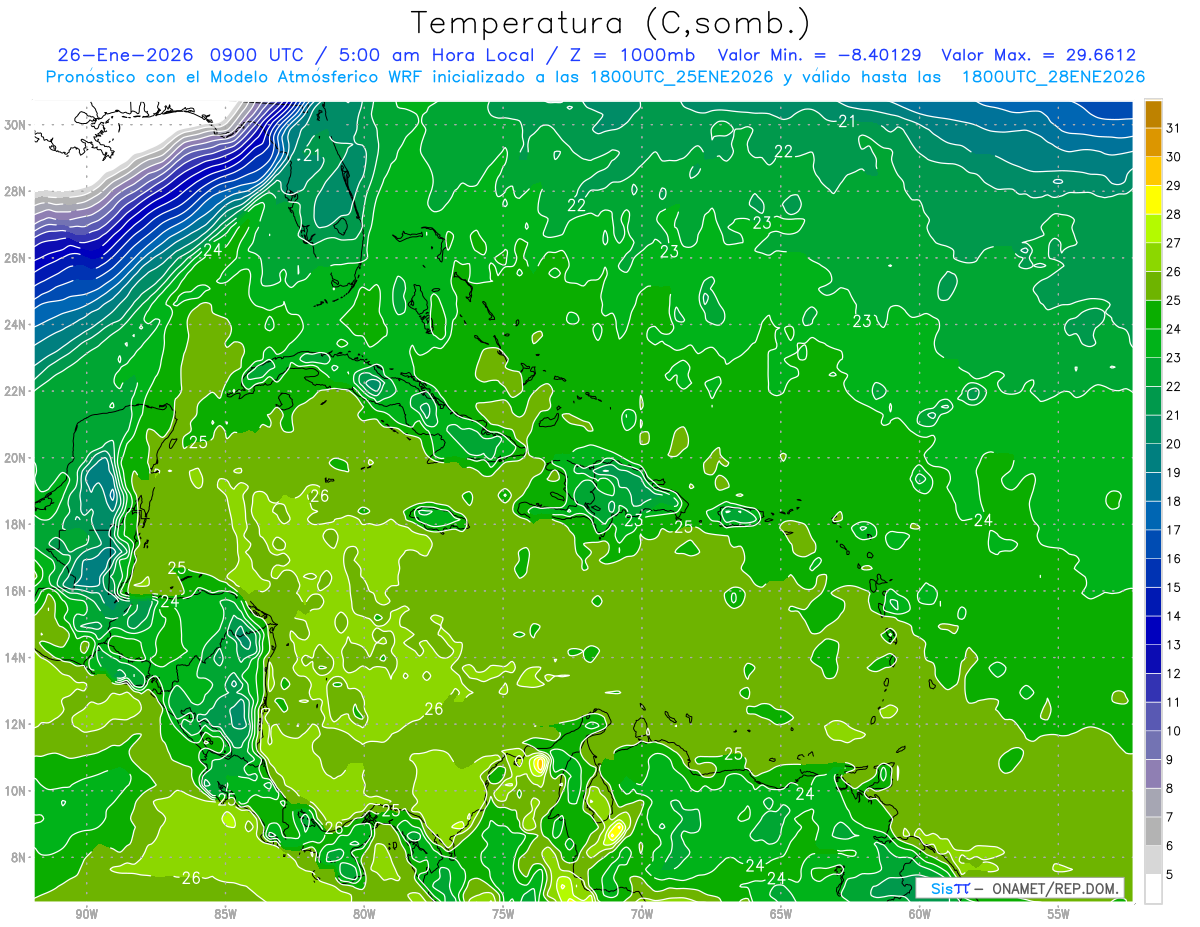Click the lavender swatch between 9 and 10
The height and width of the screenshot is (927, 1200).
tap(1153, 745)
